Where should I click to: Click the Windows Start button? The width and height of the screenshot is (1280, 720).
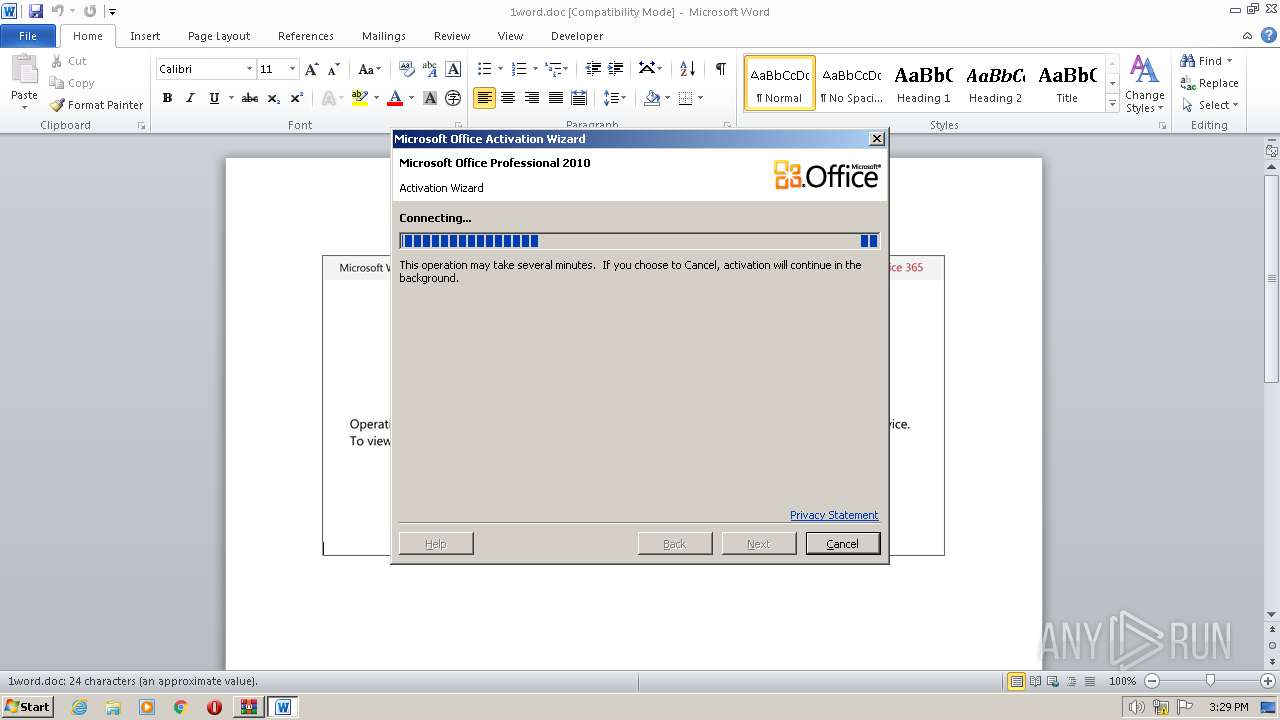click(x=28, y=707)
